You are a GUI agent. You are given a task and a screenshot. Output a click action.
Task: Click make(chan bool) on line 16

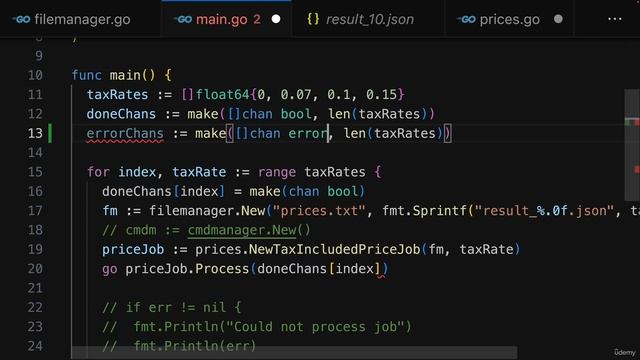point(307,191)
